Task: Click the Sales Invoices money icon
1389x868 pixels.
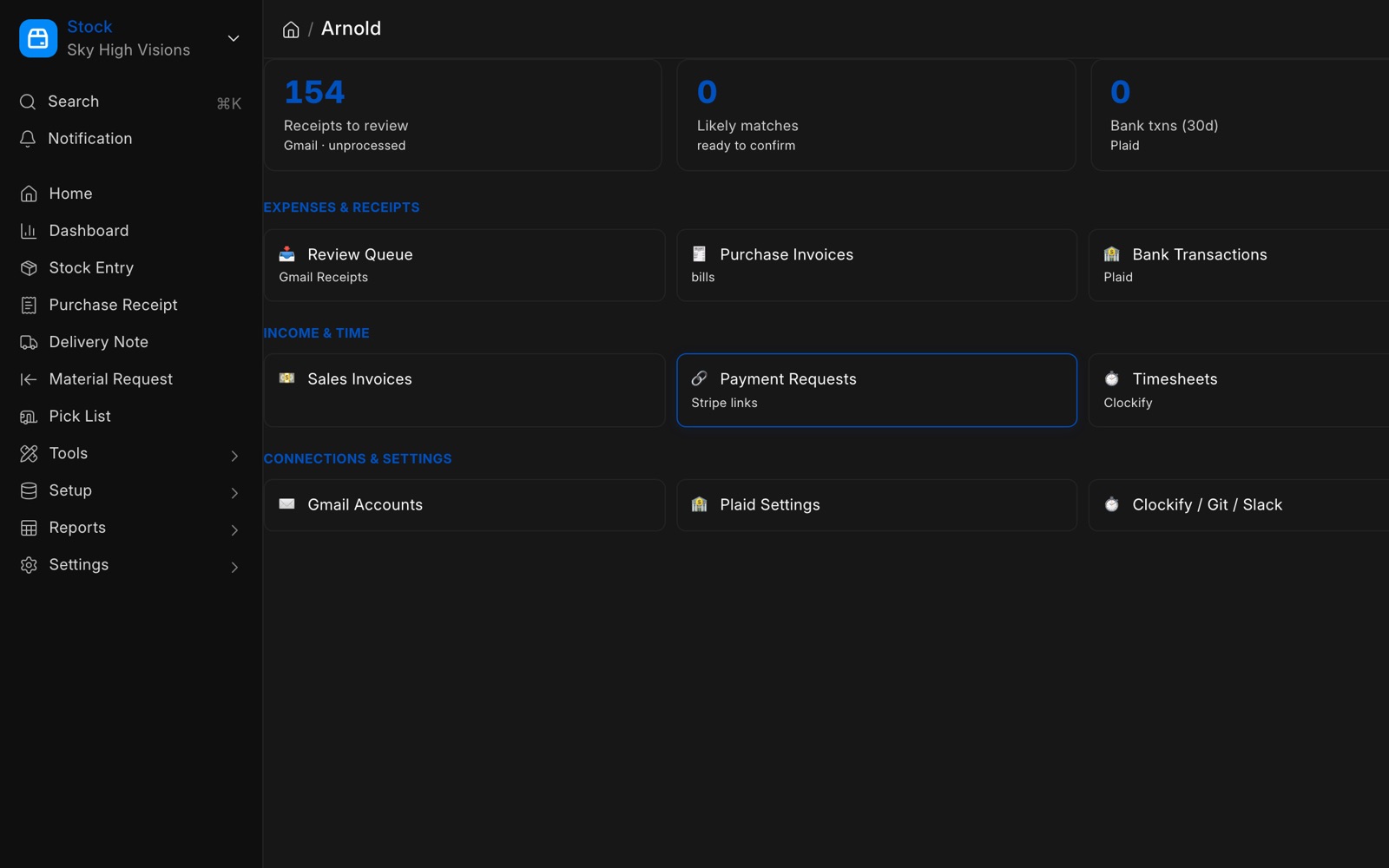Action: point(287,378)
